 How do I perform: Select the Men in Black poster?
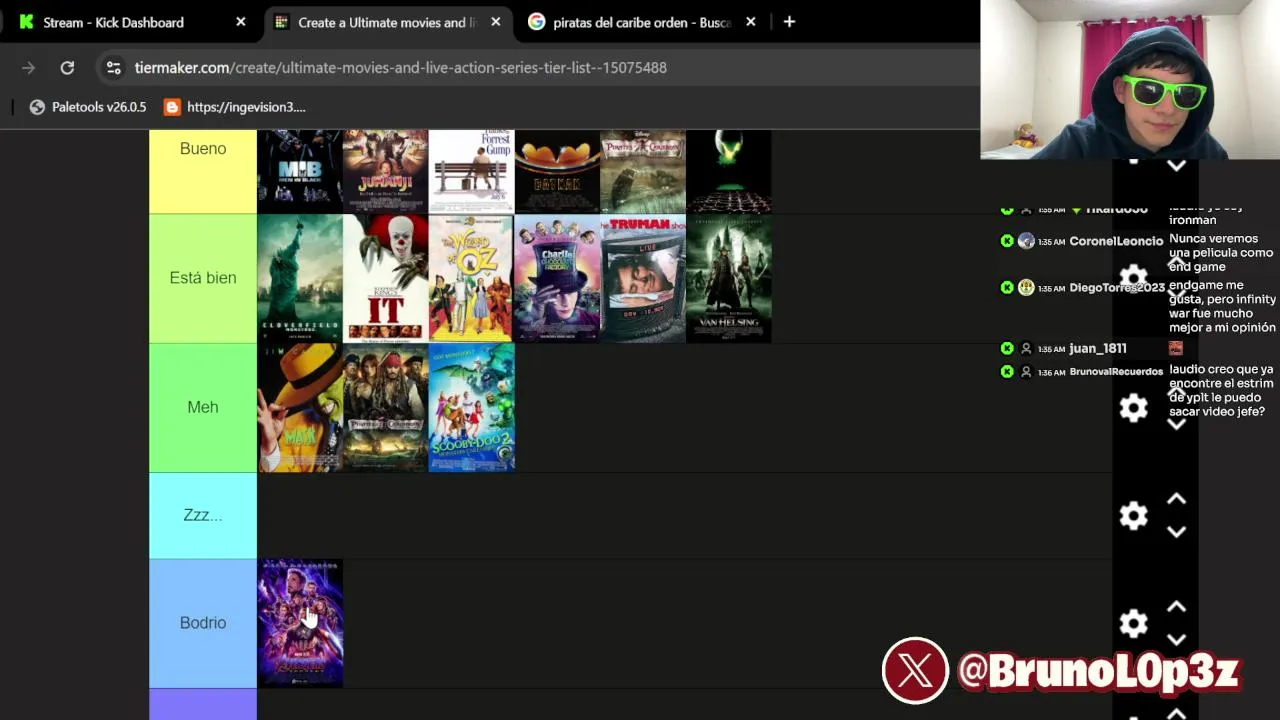tap(300, 171)
